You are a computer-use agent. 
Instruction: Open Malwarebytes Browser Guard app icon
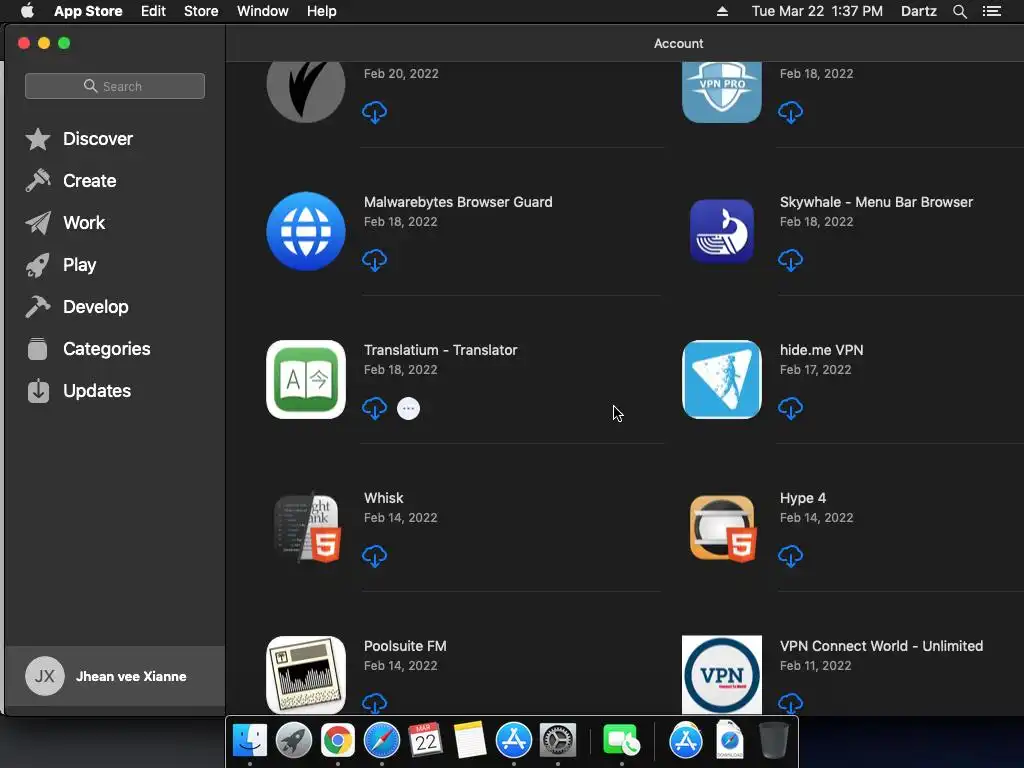(x=306, y=231)
